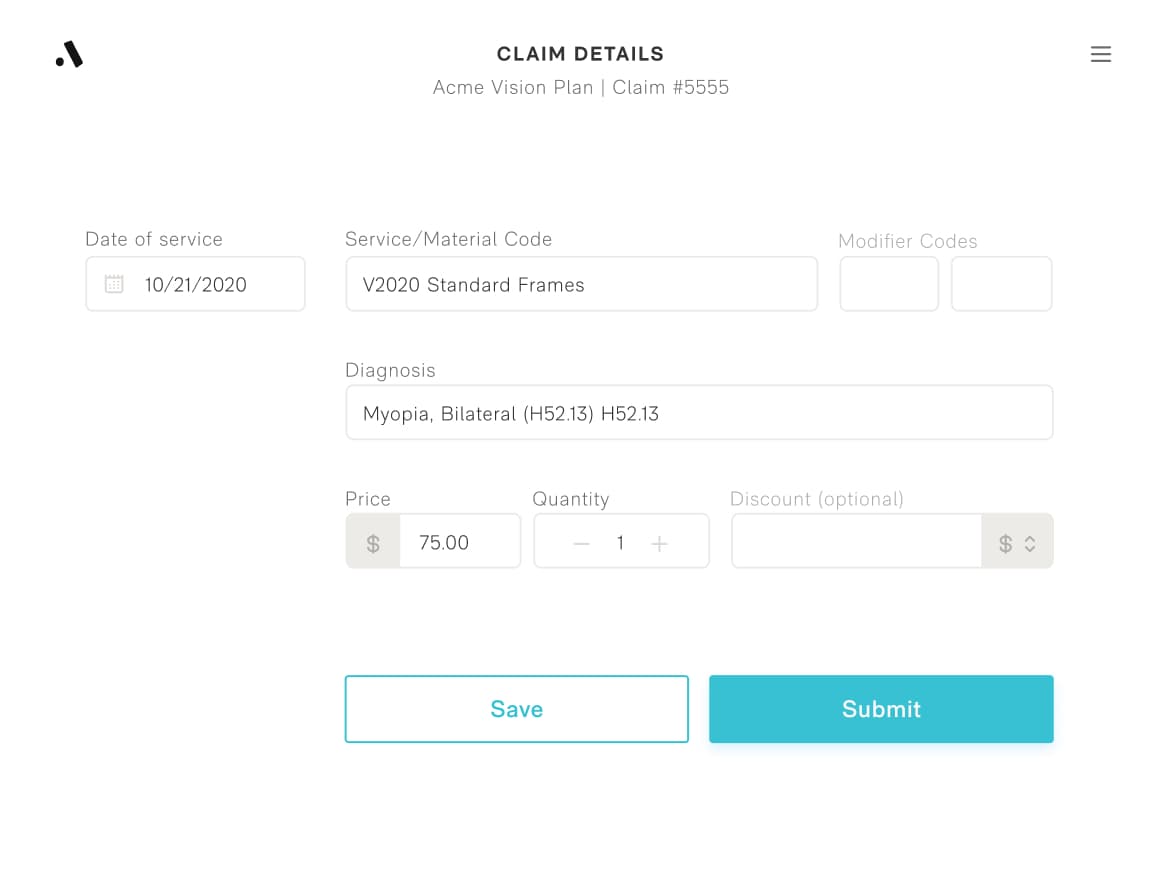The width and height of the screenshot is (1166, 876).
Task: Open the hamburger menu
Action: (1100, 54)
